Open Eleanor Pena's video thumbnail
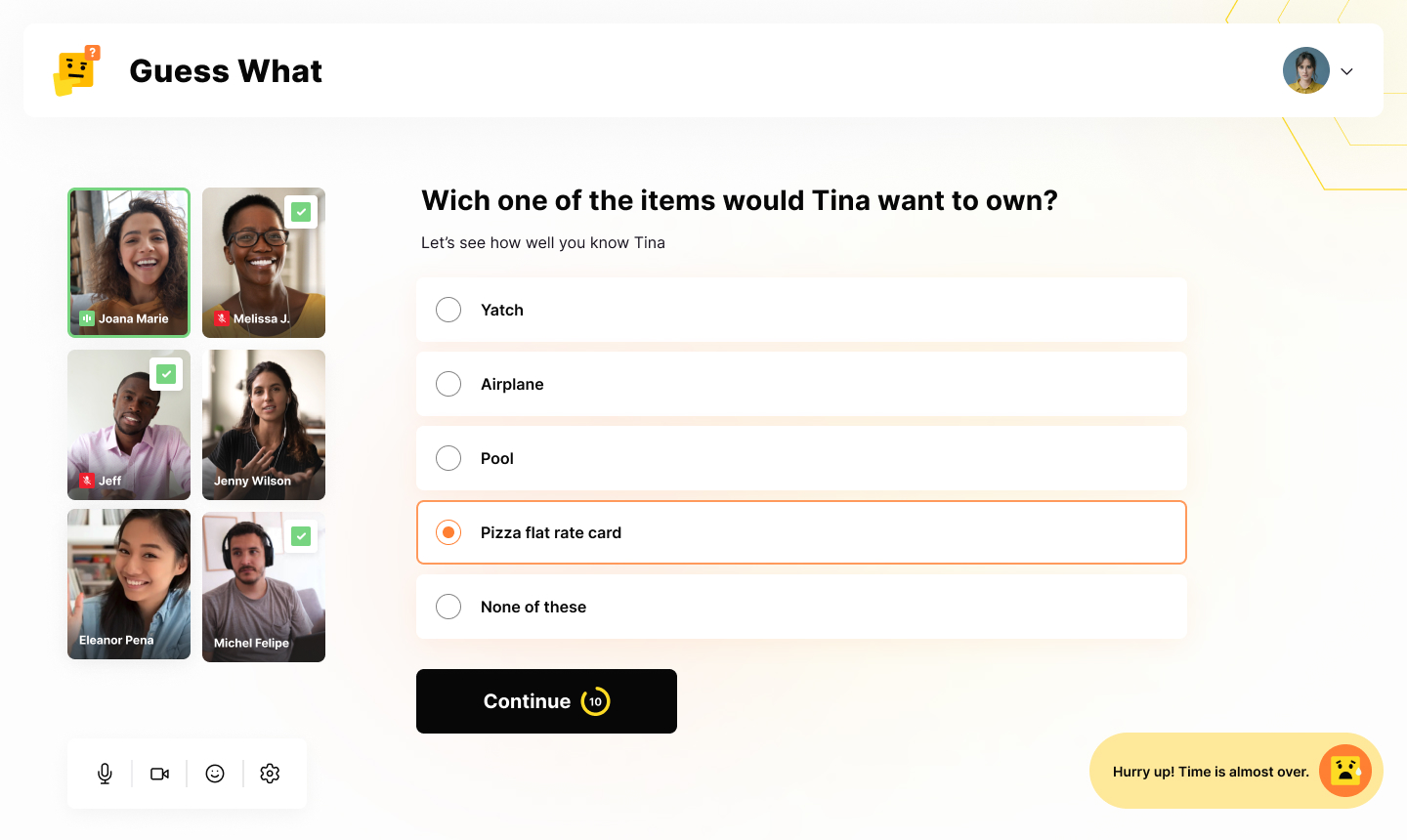 (x=129, y=584)
